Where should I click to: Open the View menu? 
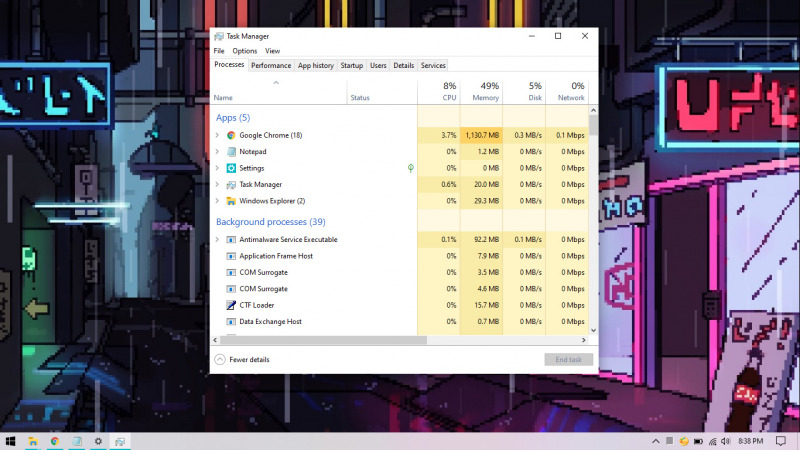272,51
